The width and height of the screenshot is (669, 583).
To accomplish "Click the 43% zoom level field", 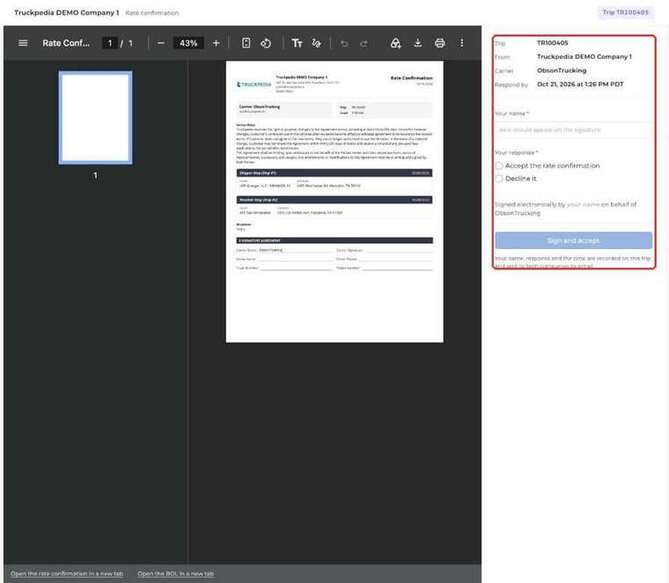I will coord(188,43).
